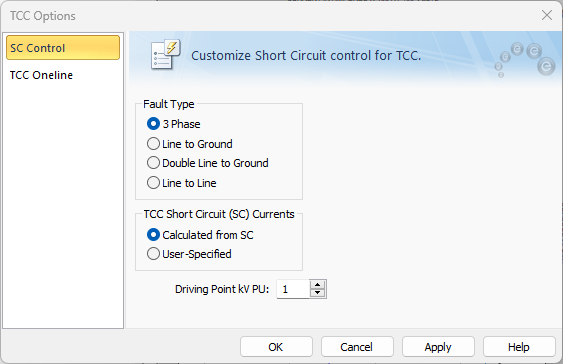The height and width of the screenshot is (364, 563).
Task: Select Line to Ground fault type
Action: tap(190, 144)
